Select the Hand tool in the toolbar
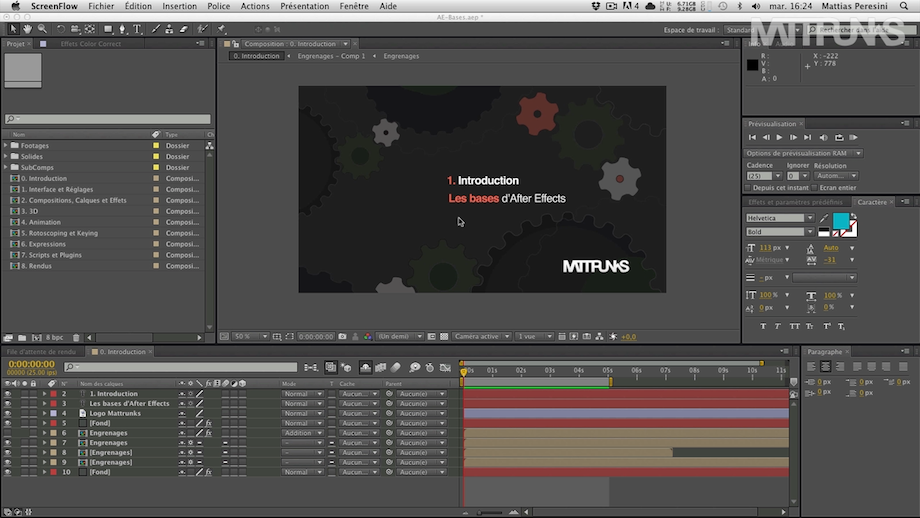 pos(28,29)
